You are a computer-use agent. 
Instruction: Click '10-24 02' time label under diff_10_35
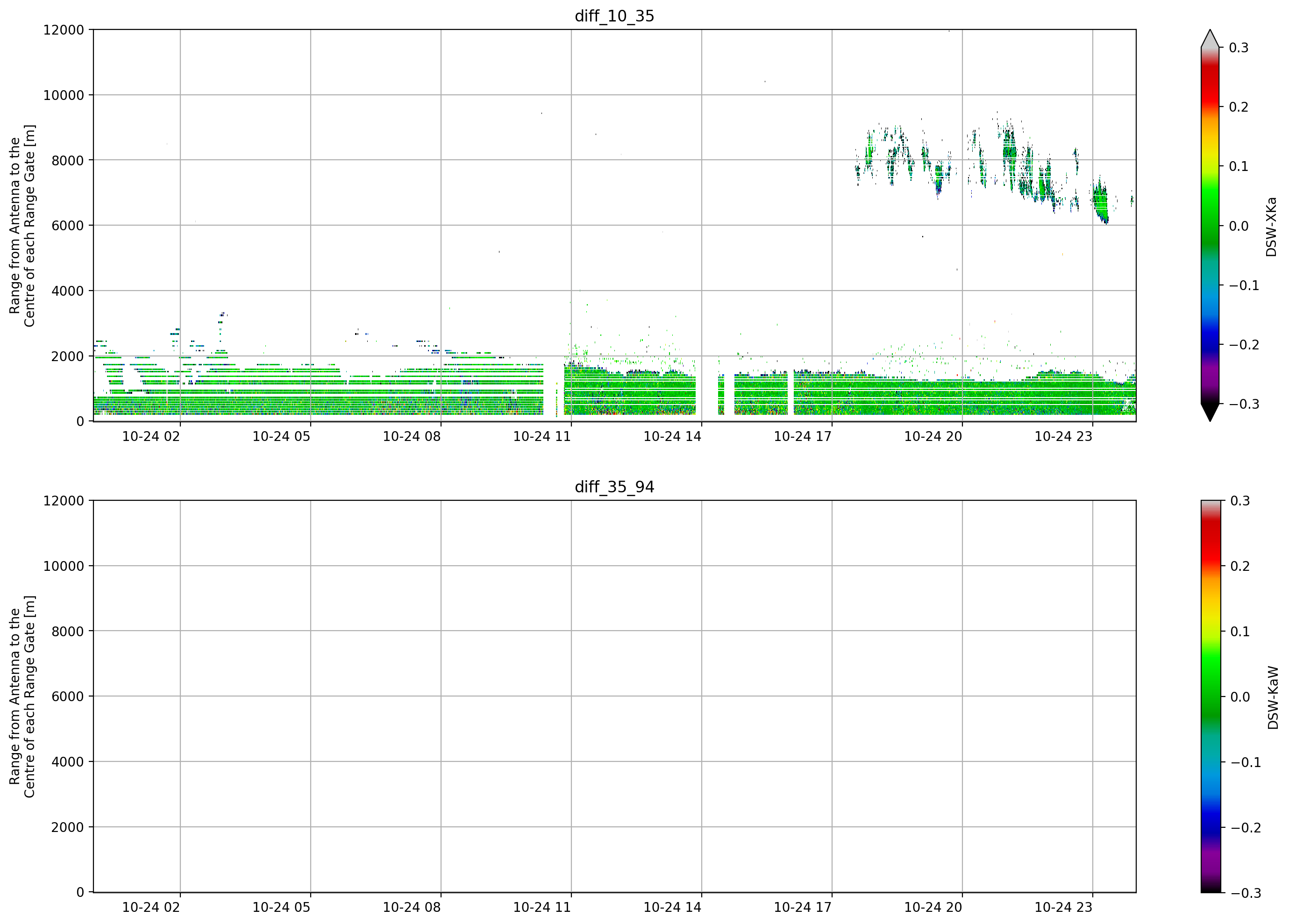(x=151, y=436)
